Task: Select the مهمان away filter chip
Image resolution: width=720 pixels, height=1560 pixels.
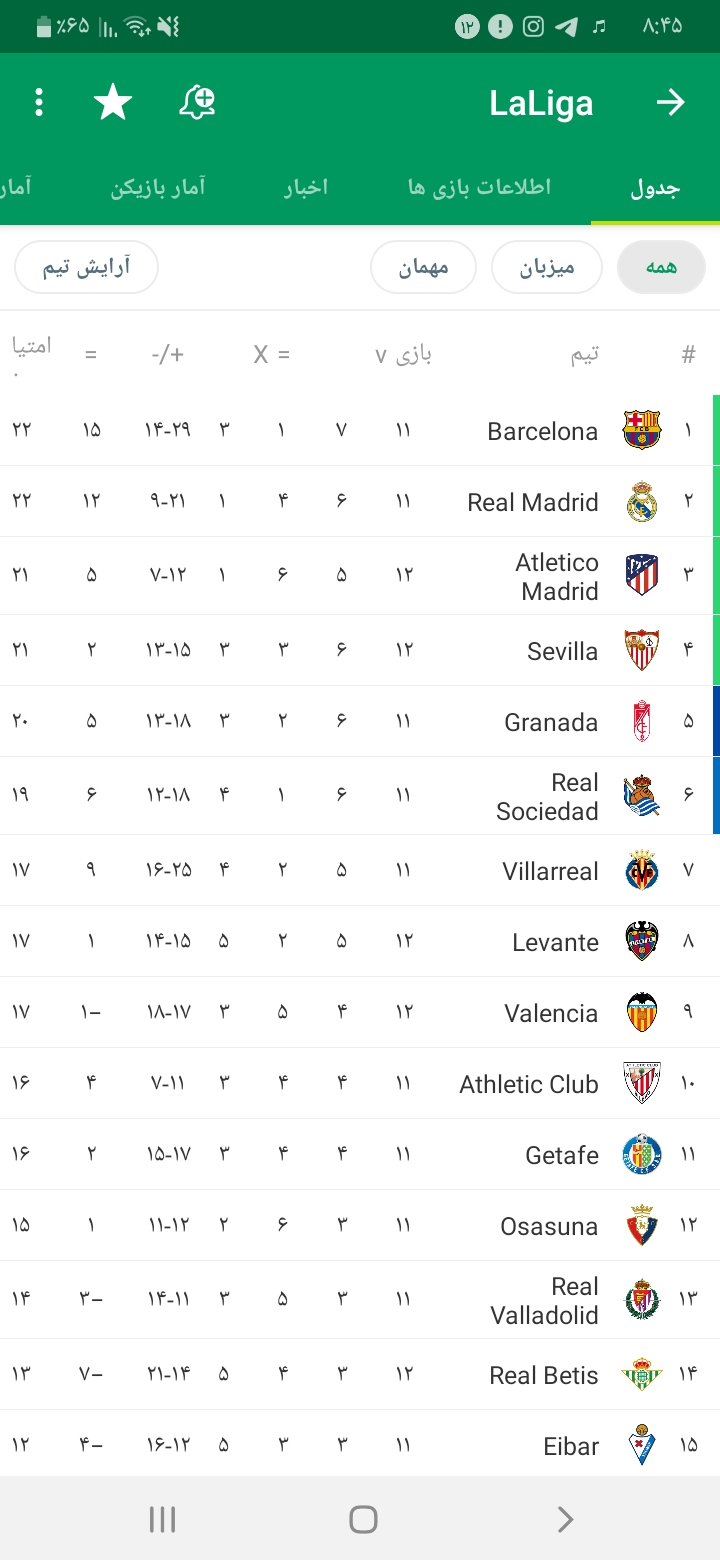Action: click(423, 267)
